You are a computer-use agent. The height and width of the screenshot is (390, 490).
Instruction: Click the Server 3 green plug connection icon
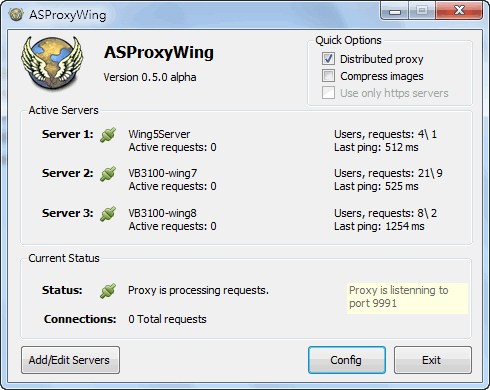pos(108,214)
